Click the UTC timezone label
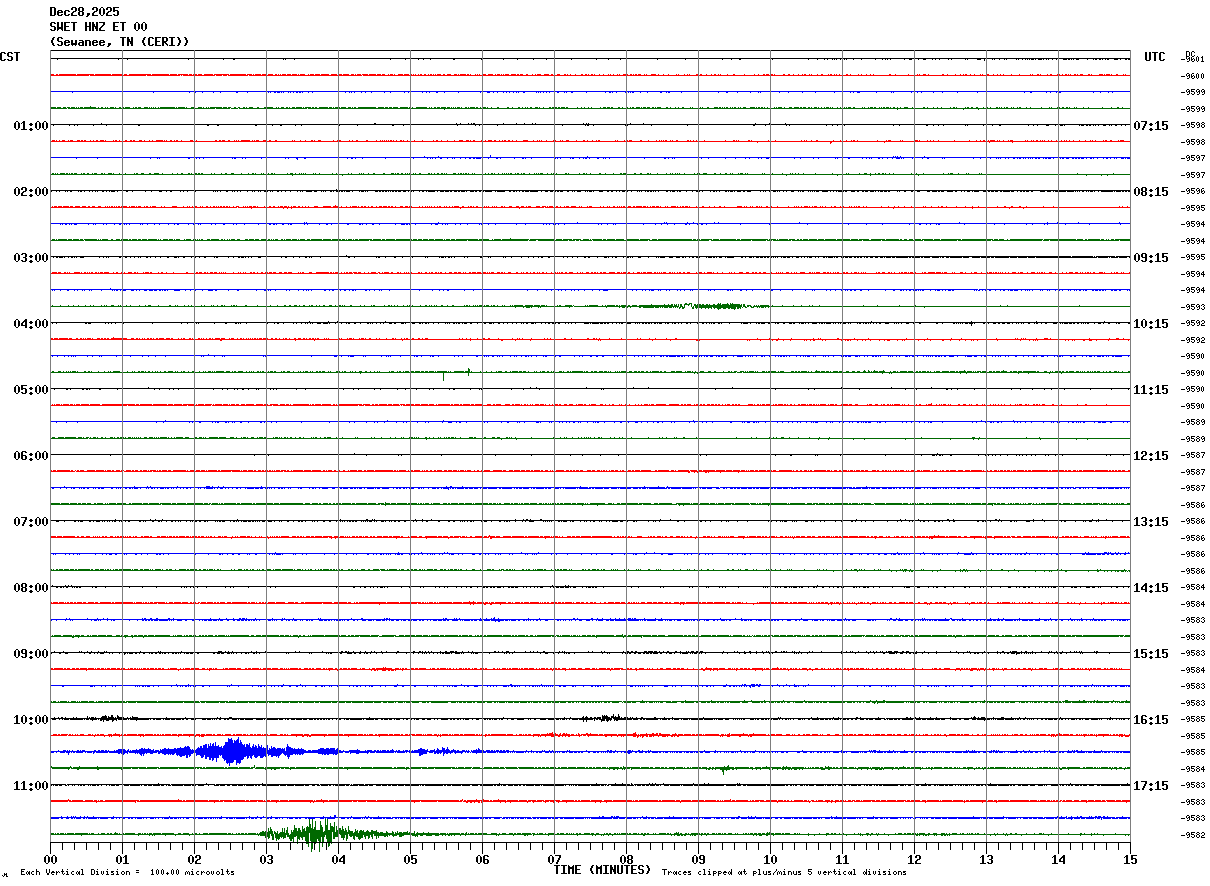1210x886 pixels. [1155, 57]
